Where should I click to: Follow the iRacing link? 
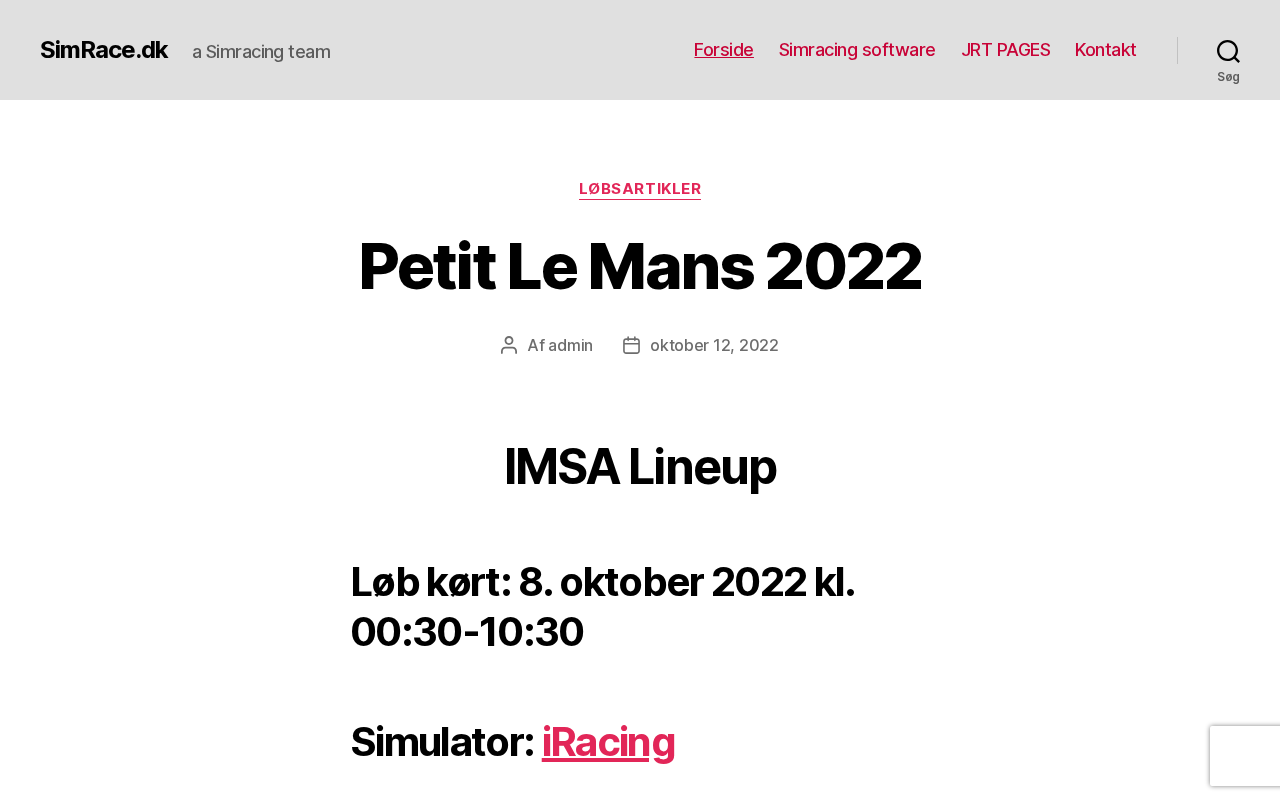click(x=608, y=742)
